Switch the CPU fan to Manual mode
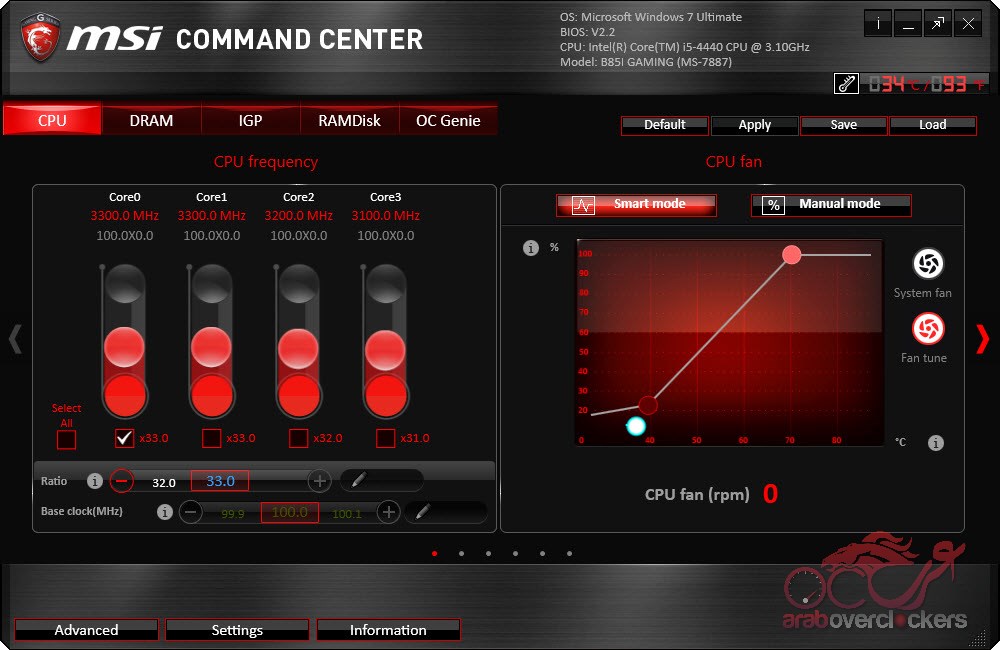The image size is (1000, 650). point(831,204)
